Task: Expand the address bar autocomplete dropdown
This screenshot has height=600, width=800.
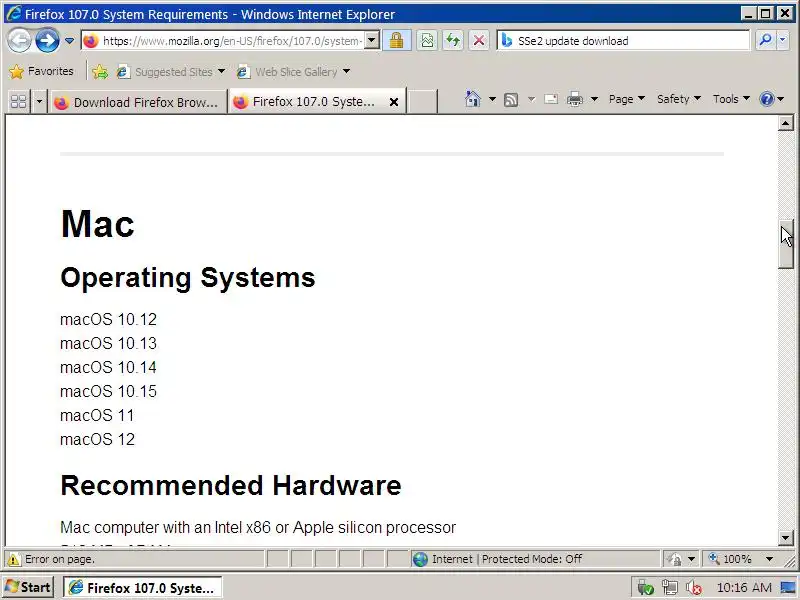Action: tap(372, 40)
